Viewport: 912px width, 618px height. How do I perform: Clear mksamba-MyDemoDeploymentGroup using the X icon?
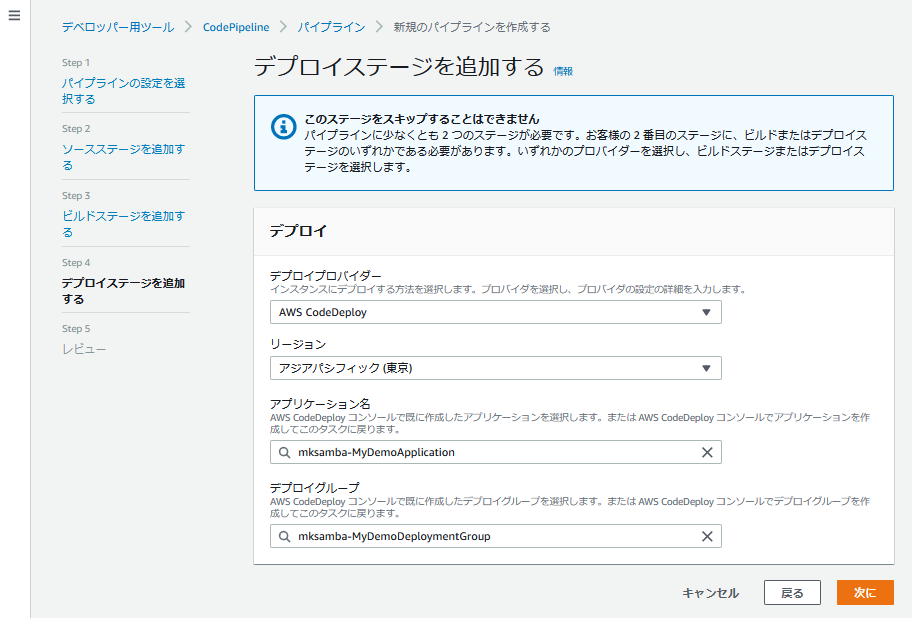coord(705,536)
